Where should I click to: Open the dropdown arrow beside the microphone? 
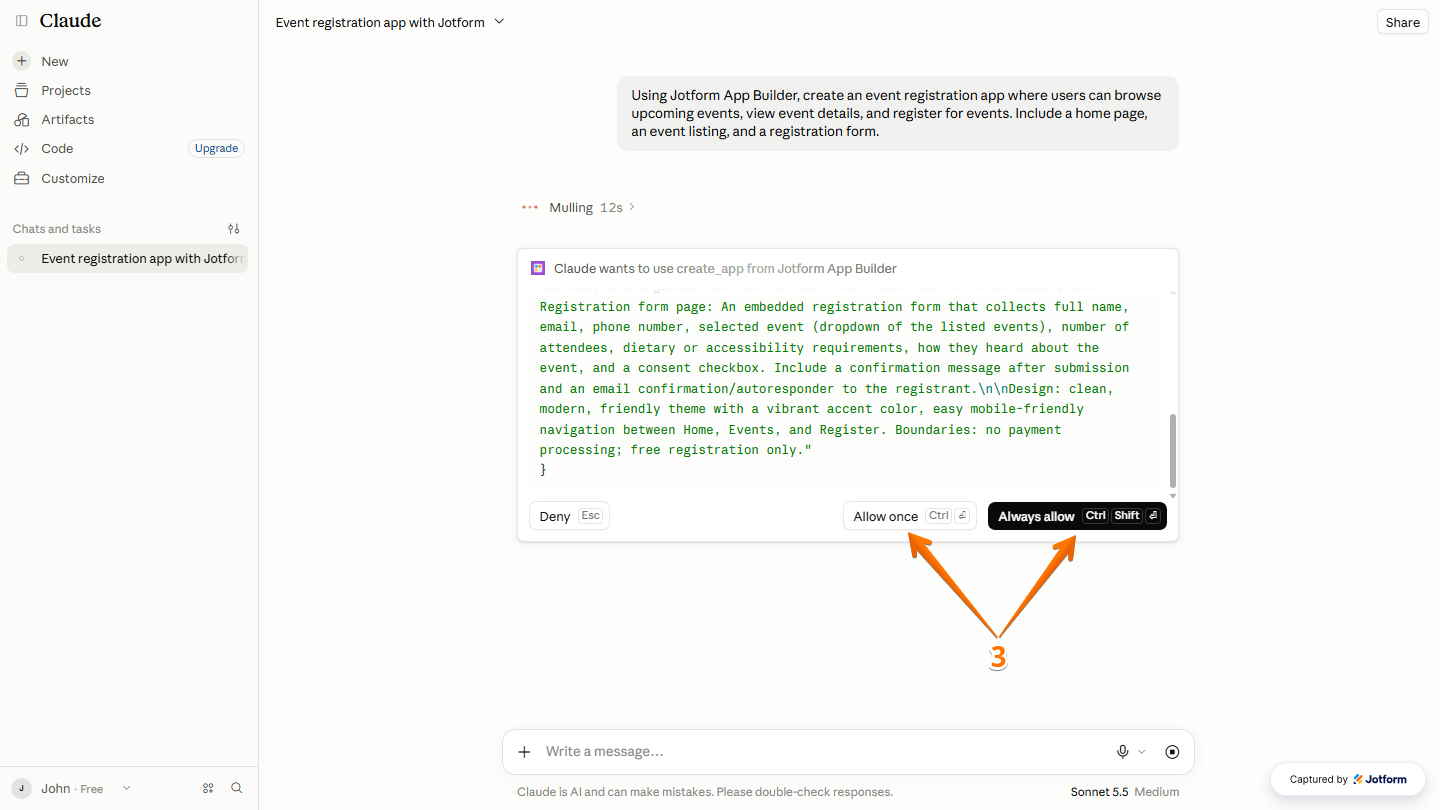point(1142,752)
